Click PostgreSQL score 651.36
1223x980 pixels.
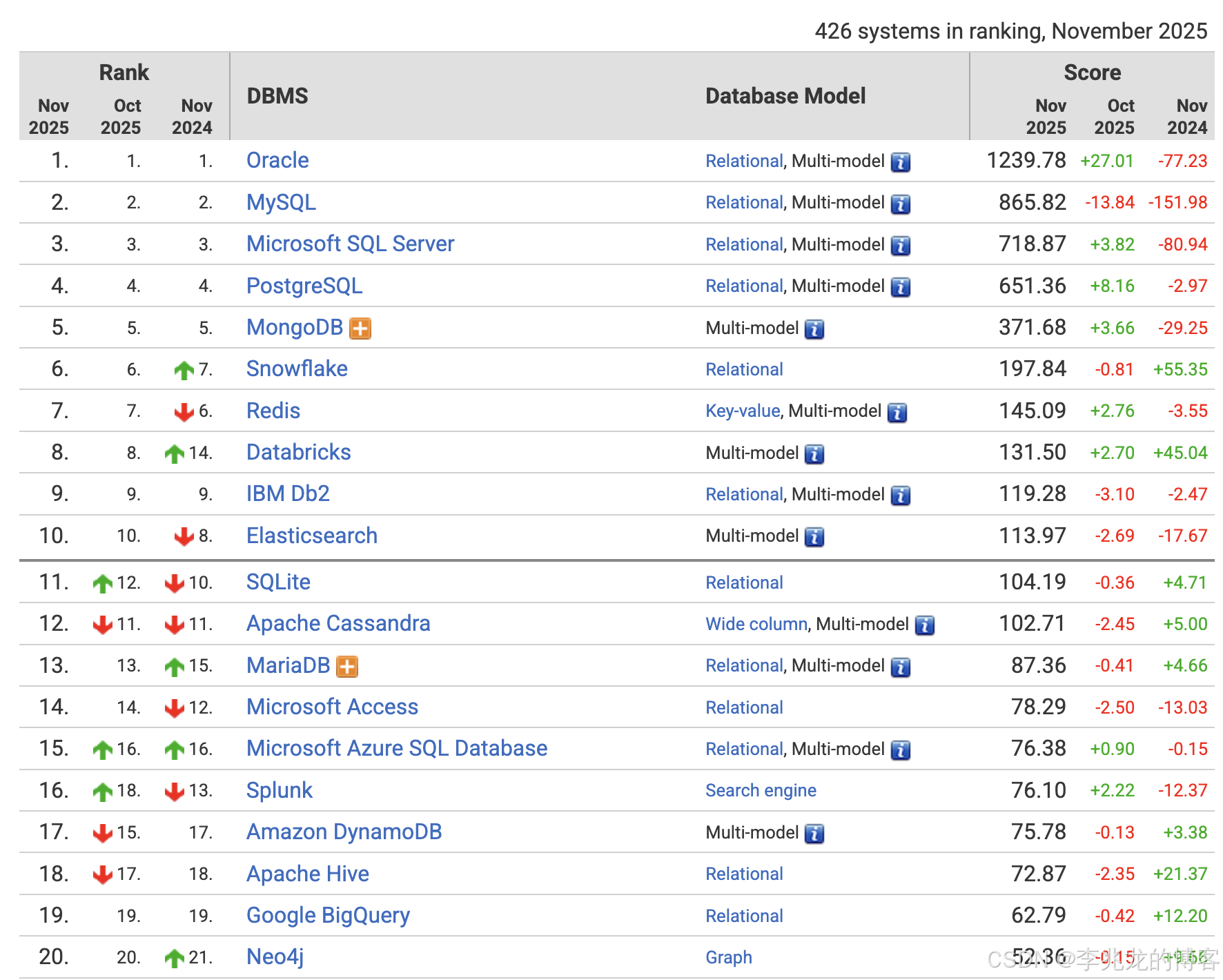pos(1033,286)
